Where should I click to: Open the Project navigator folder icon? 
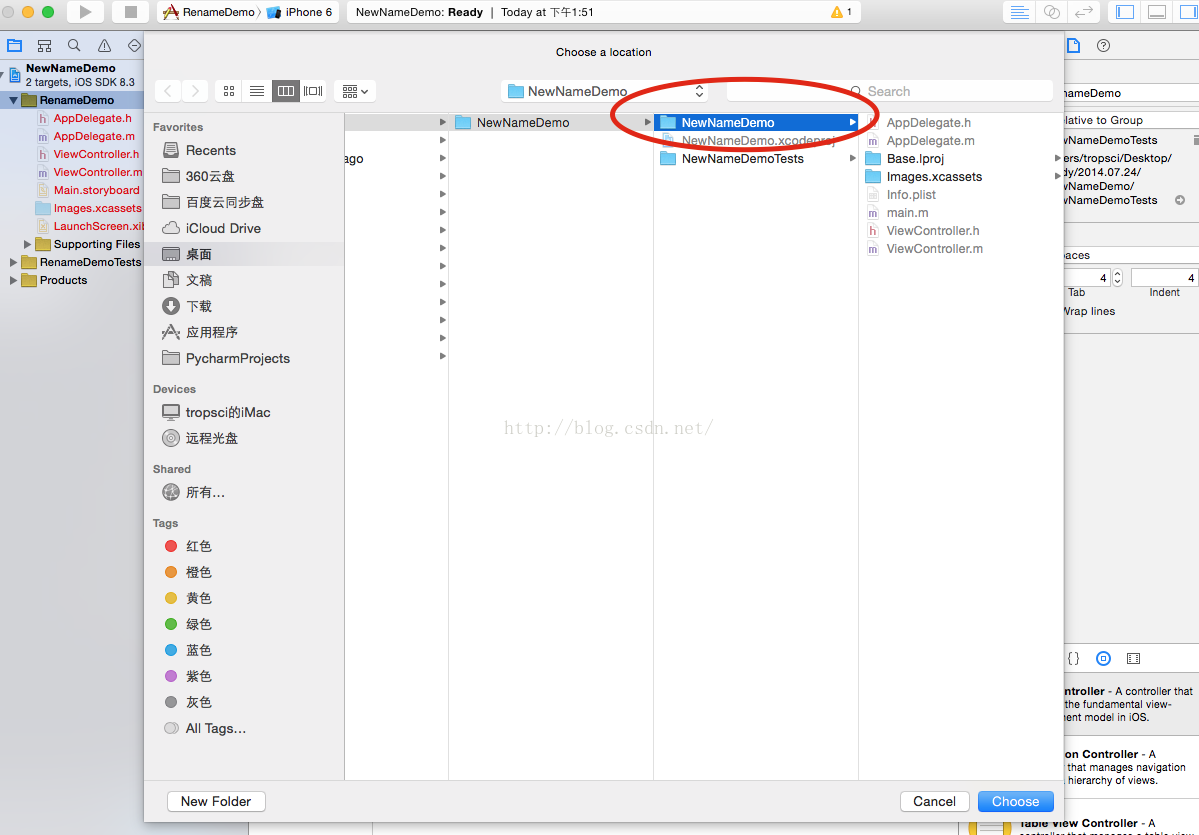15,46
